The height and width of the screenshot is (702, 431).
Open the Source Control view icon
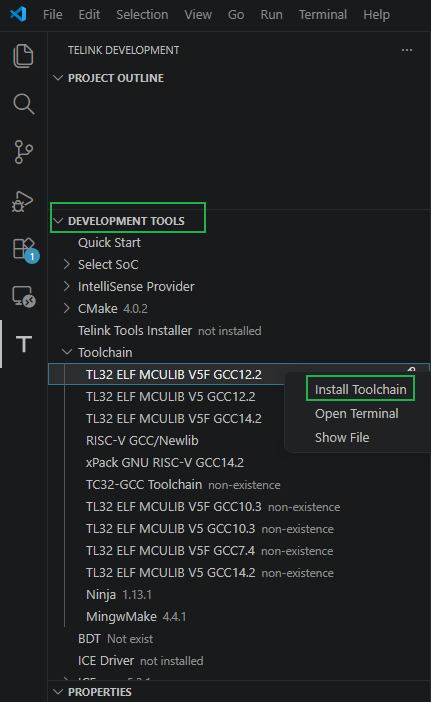pos(23,152)
